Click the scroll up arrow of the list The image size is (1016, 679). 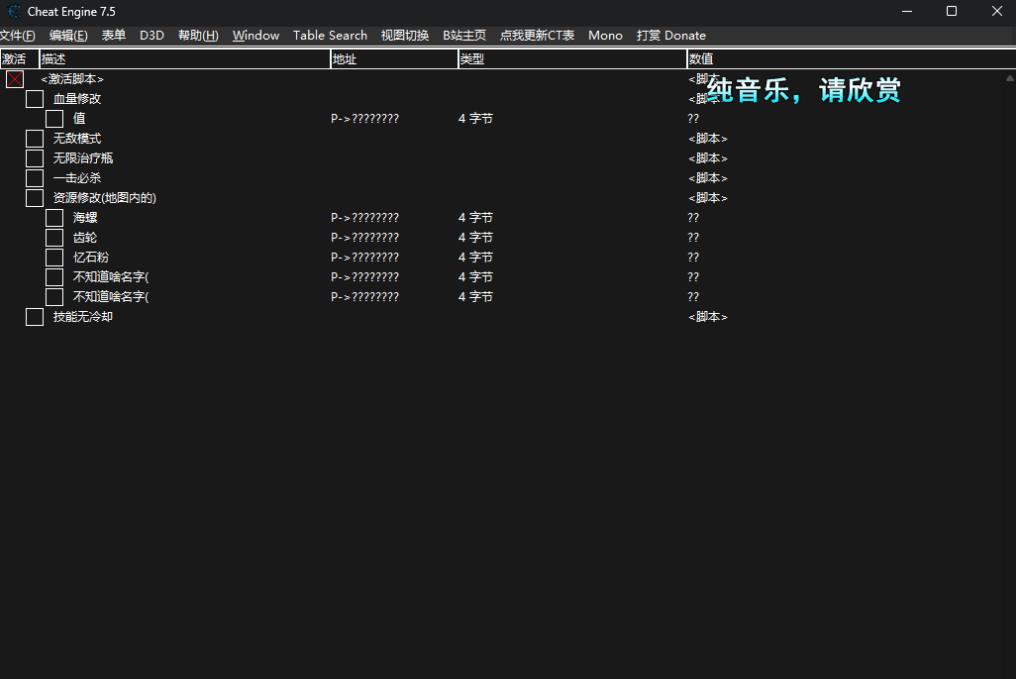coord(1010,78)
